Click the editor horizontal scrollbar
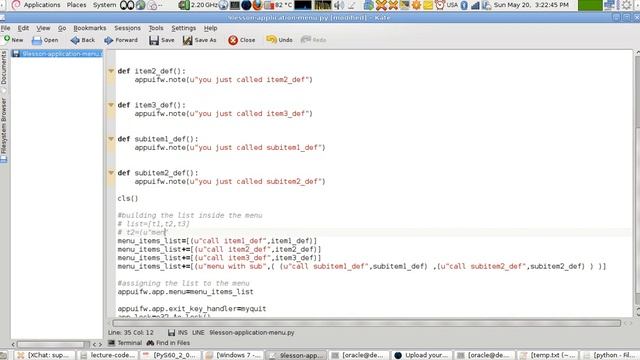This screenshot has height=360, width=640. (367, 323)
